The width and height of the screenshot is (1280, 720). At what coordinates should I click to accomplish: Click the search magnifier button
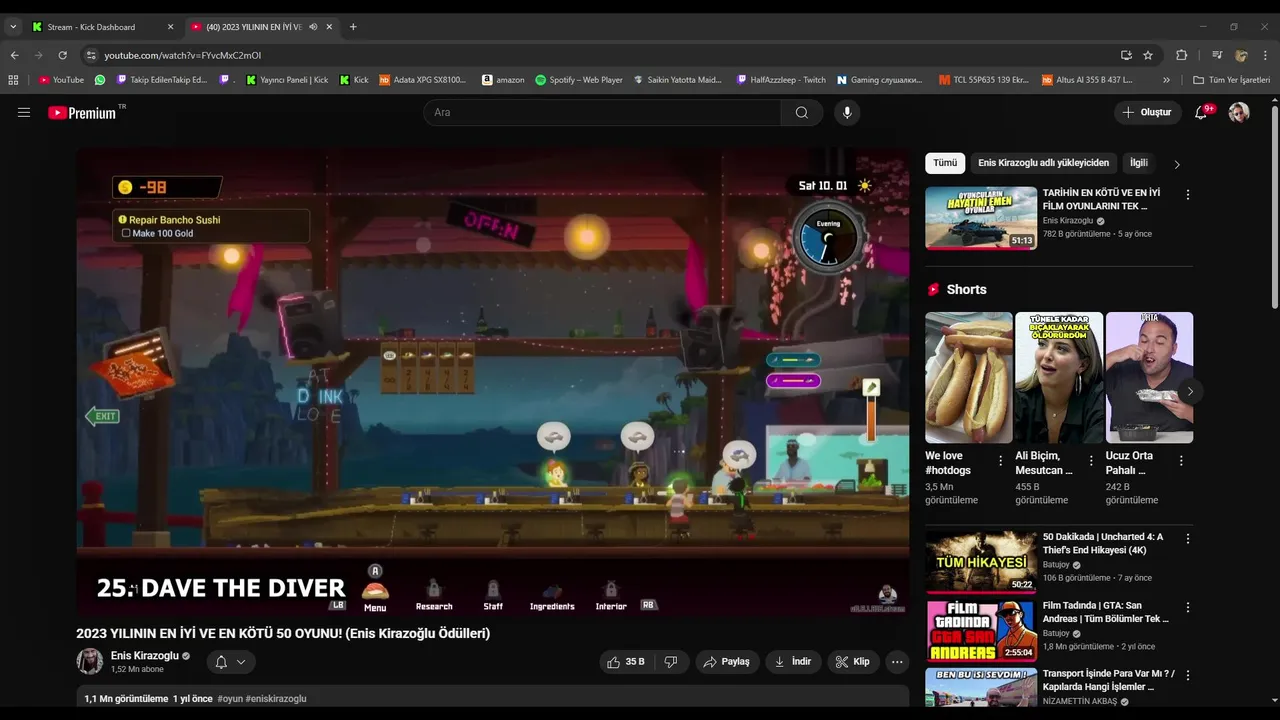click(x=802, y=112)
